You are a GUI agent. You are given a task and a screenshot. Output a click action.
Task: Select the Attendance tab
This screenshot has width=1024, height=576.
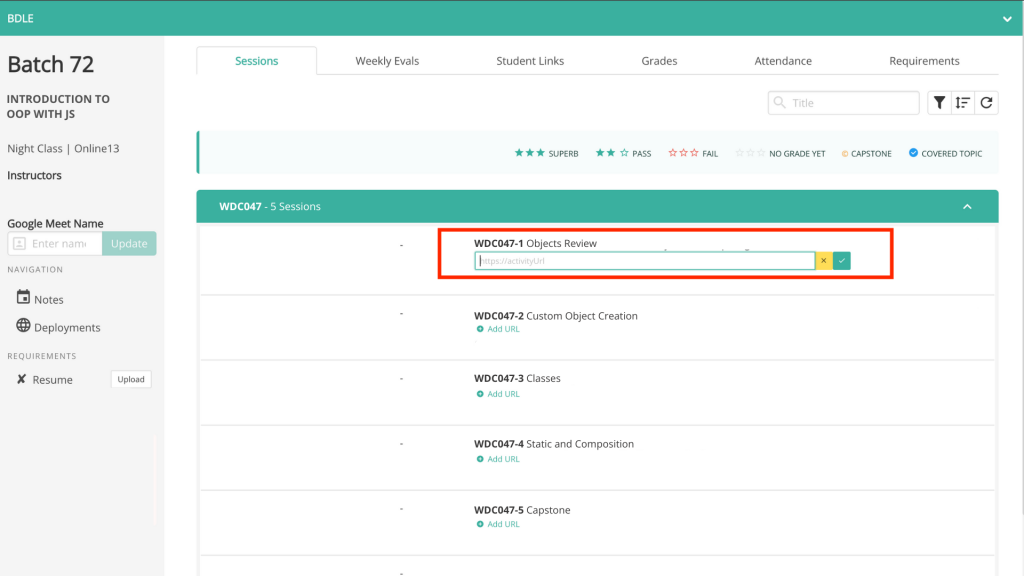tap(783, 61)
